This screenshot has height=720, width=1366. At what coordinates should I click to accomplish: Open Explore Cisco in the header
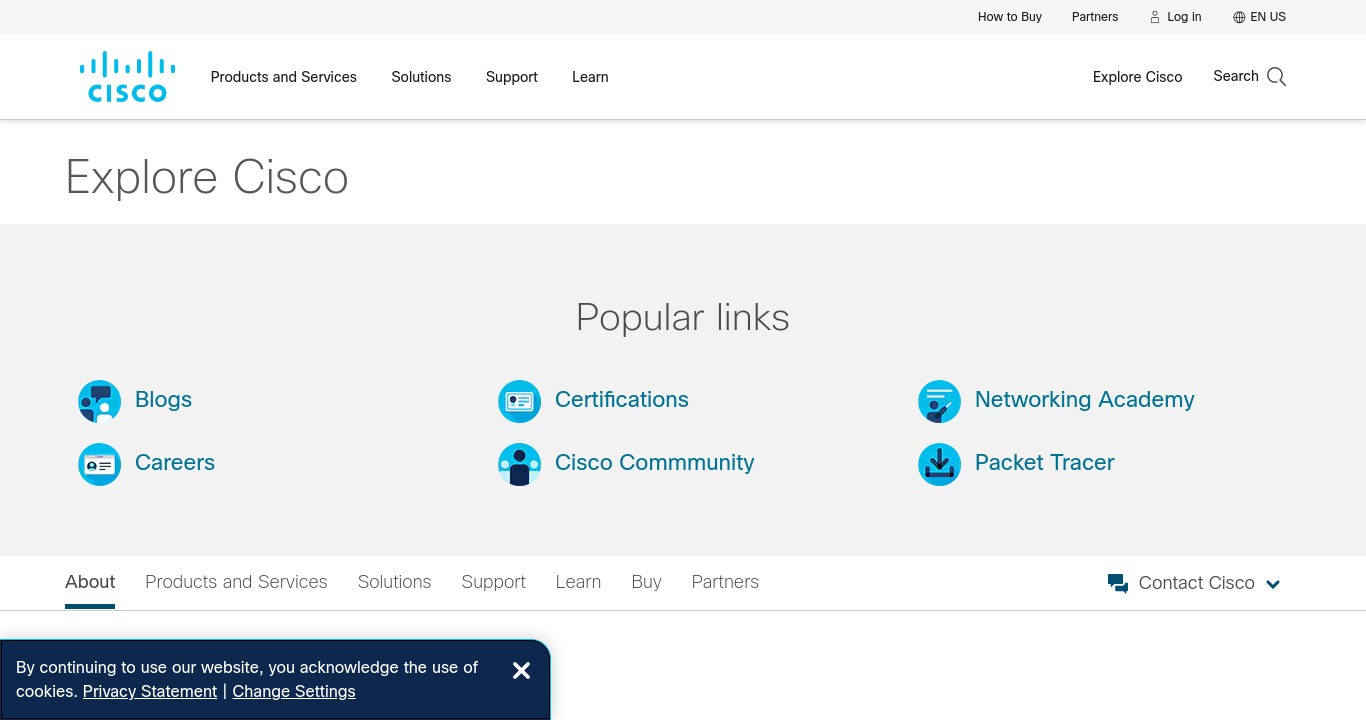[x=1138, y=77]
